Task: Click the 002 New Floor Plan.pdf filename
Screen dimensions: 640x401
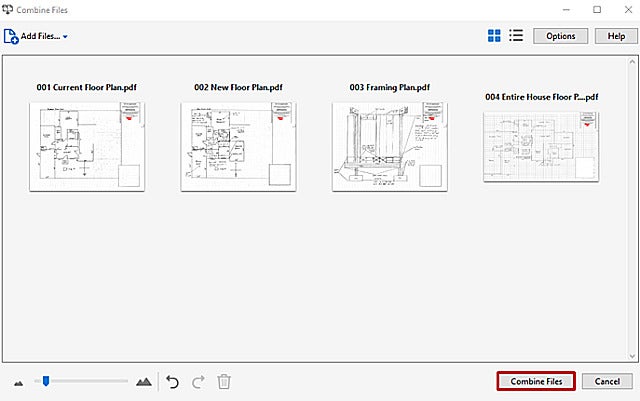Action: point(238,87)
